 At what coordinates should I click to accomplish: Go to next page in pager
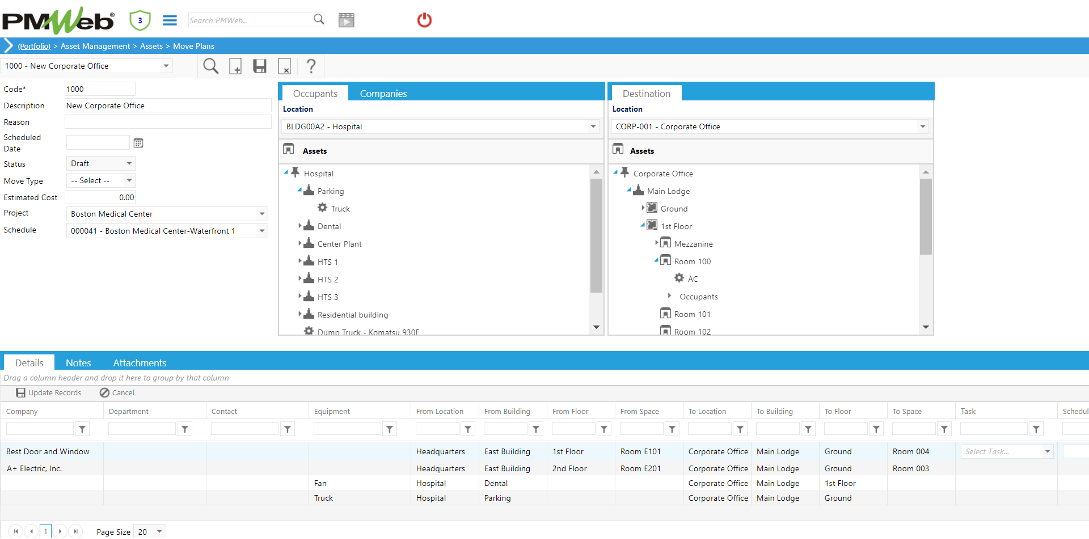point(61,531)
